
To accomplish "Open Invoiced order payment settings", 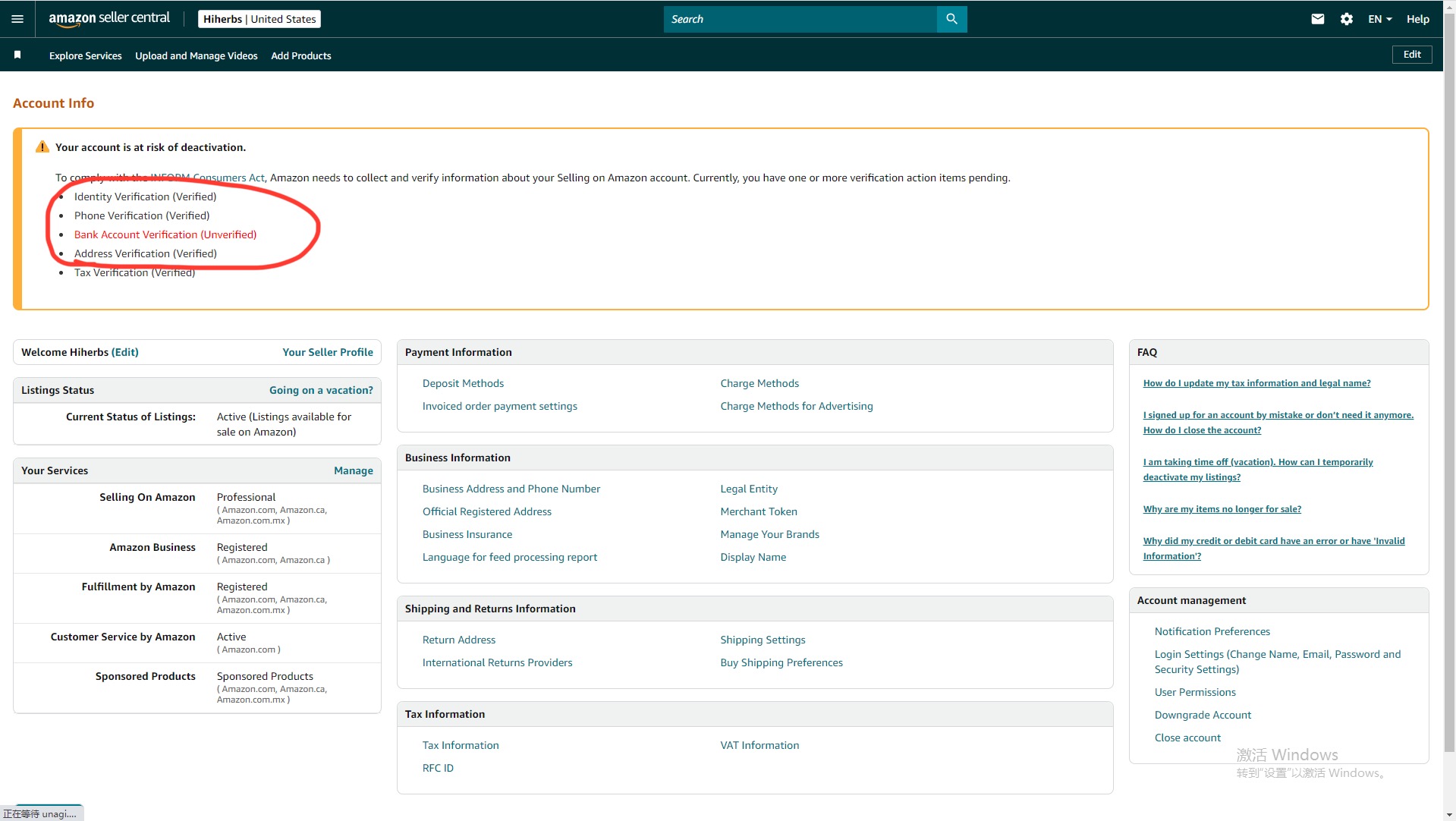I will tap(500, 406).
